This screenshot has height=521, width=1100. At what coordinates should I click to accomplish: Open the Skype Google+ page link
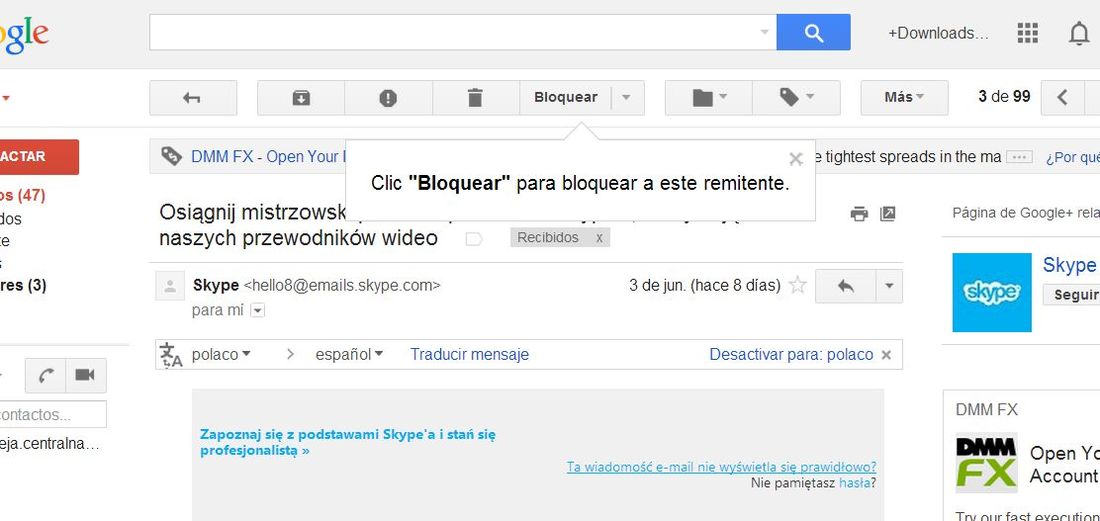(1071, 264)
